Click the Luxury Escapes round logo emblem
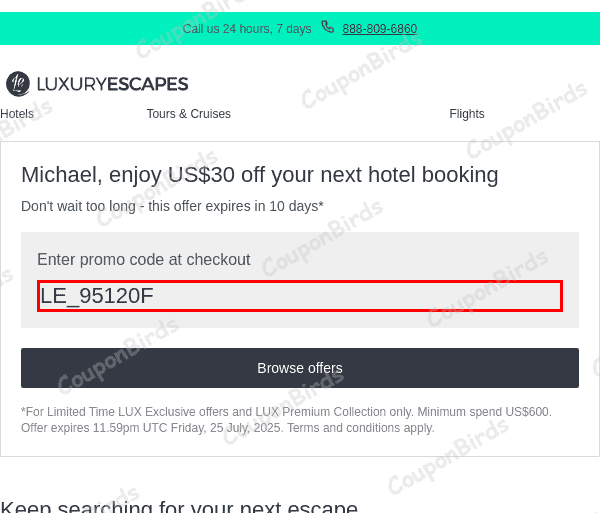 pos(17,84)
